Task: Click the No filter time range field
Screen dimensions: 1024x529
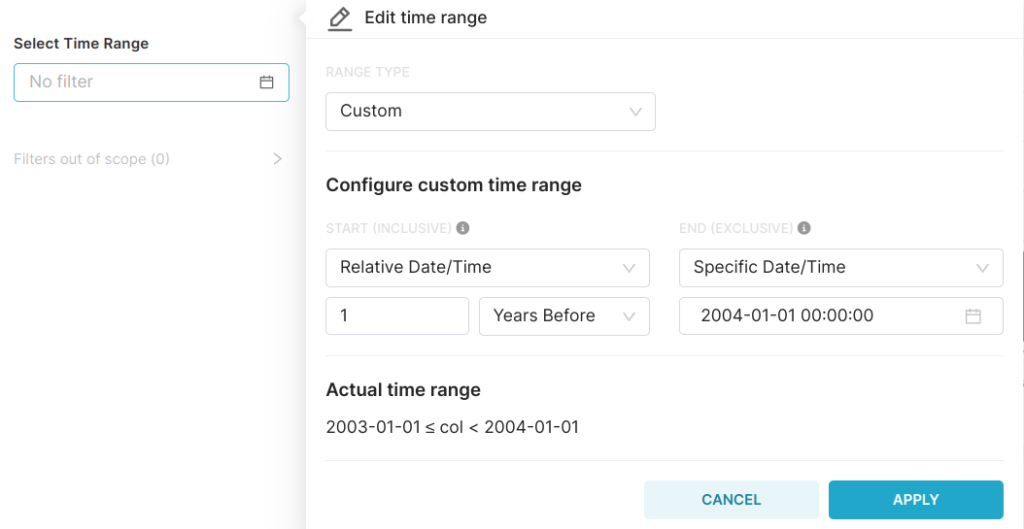Action: tap(152, 82)
